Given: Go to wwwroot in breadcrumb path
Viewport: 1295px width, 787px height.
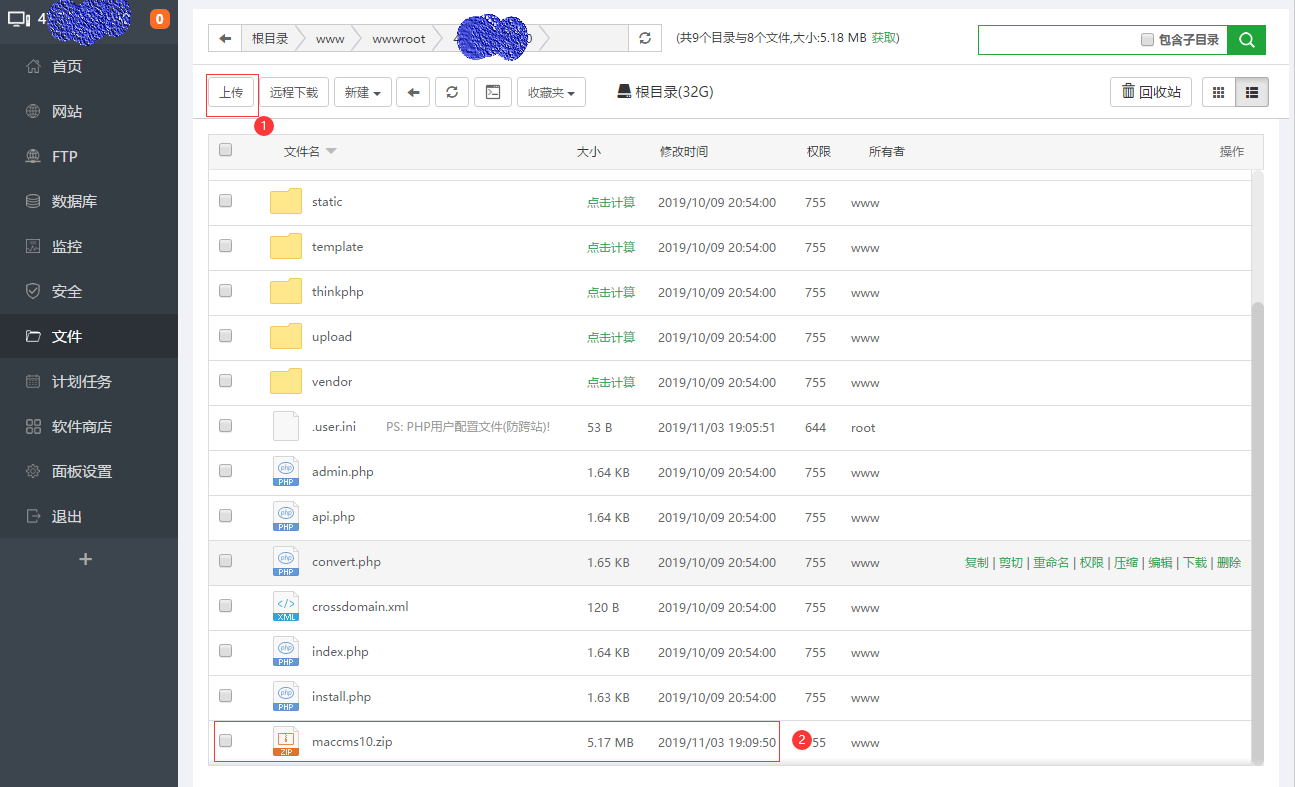Looking at the screenshot, I should click(x=398, y=38).
